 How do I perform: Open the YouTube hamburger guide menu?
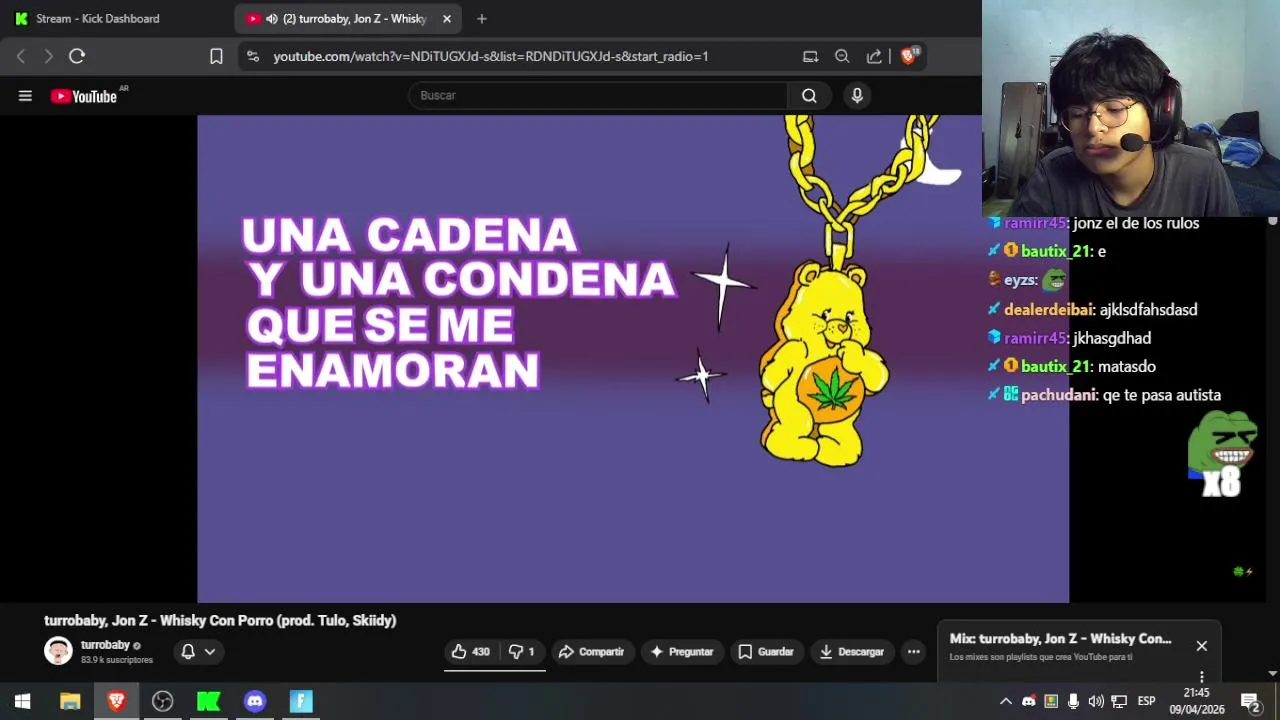[25, 96]
